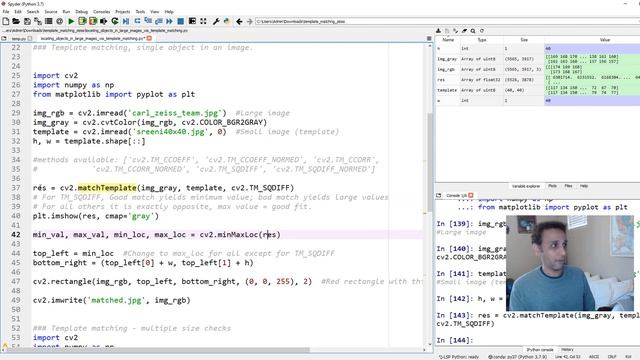Stop debugging blue square icon

point(180,21)
